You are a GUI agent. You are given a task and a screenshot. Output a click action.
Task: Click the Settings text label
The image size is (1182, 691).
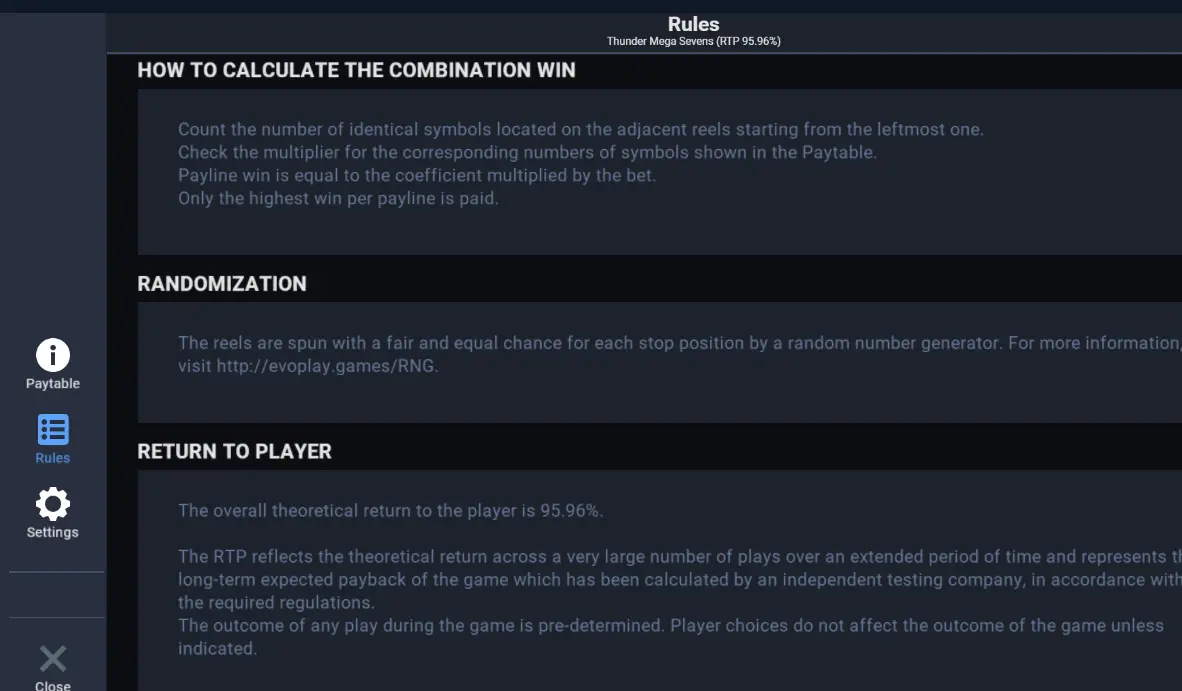(x=53, y=532)
